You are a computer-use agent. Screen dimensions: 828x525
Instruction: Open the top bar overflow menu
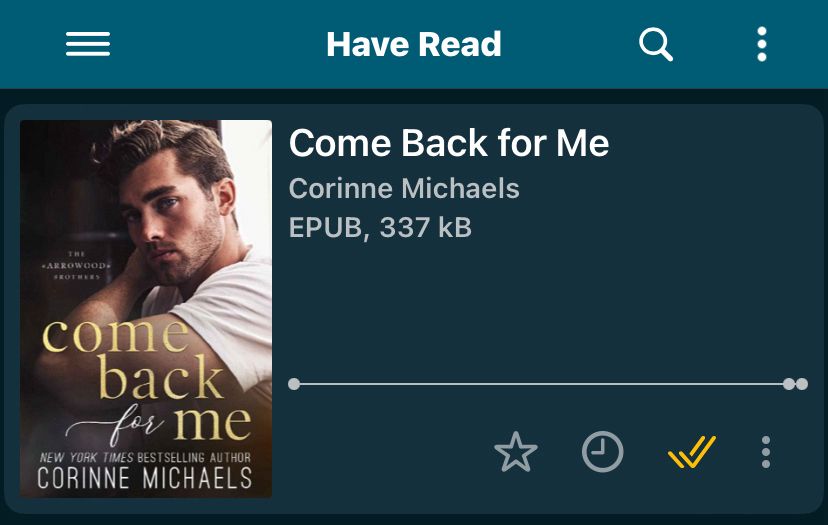pyautogui.click(x=761, y=44)
